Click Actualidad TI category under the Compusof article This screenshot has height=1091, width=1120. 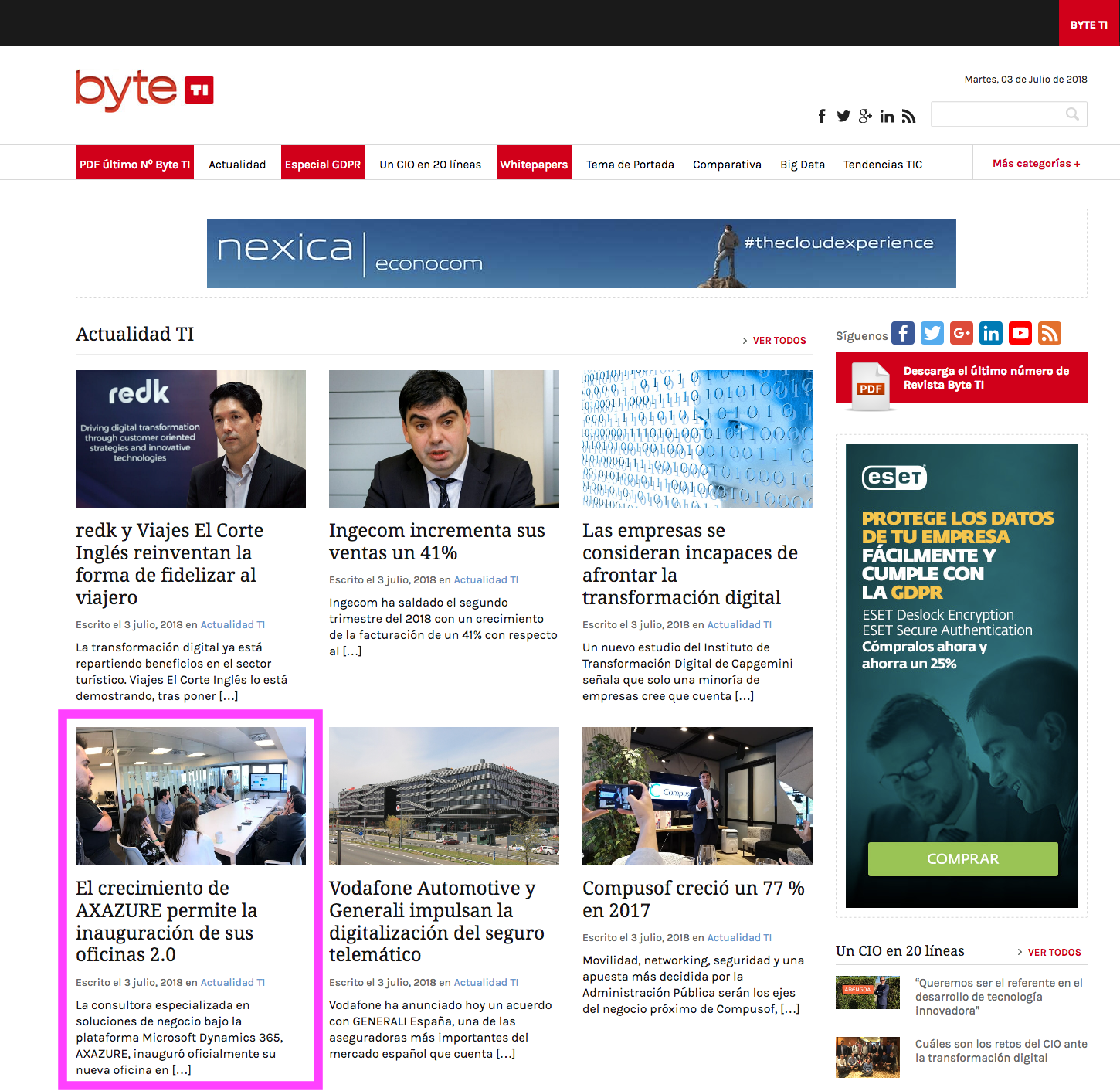[739, 937]
